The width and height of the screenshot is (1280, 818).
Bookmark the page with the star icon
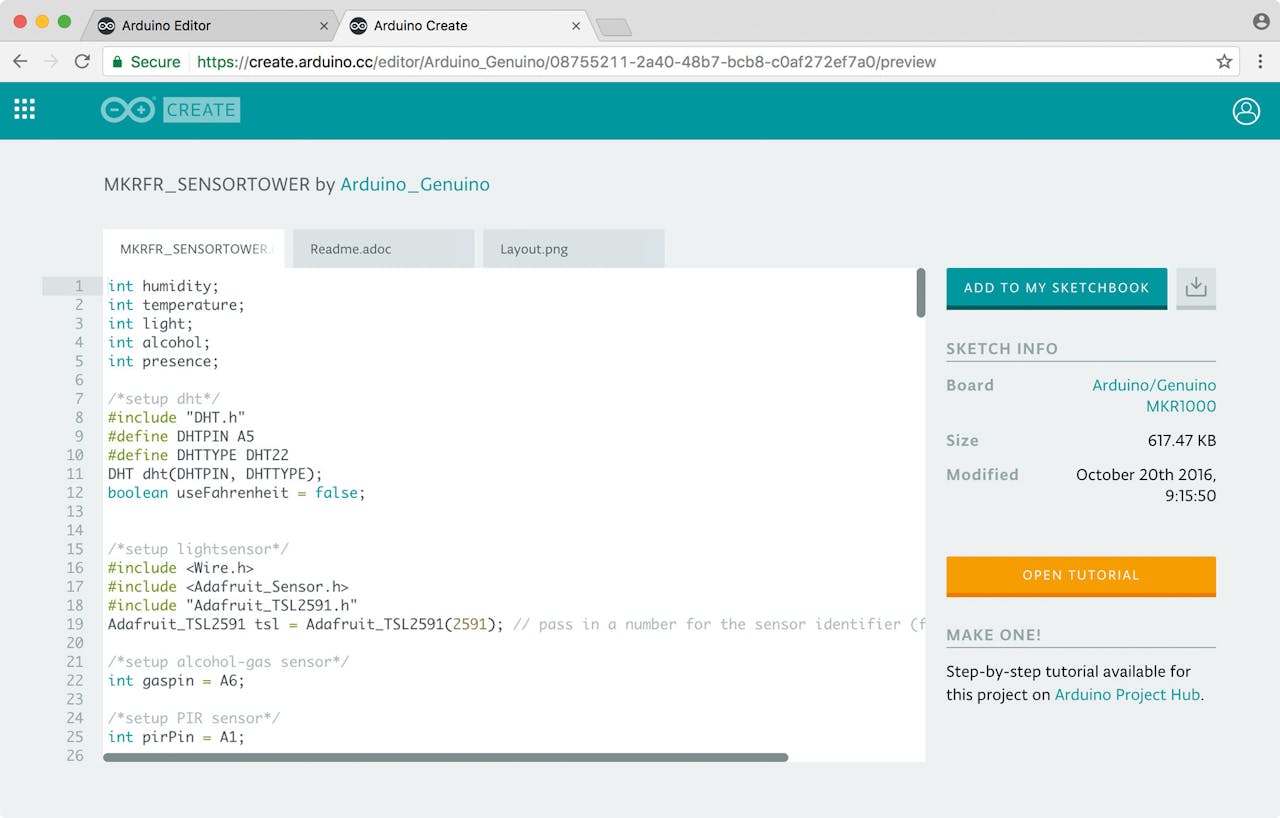pos(1223,60)
